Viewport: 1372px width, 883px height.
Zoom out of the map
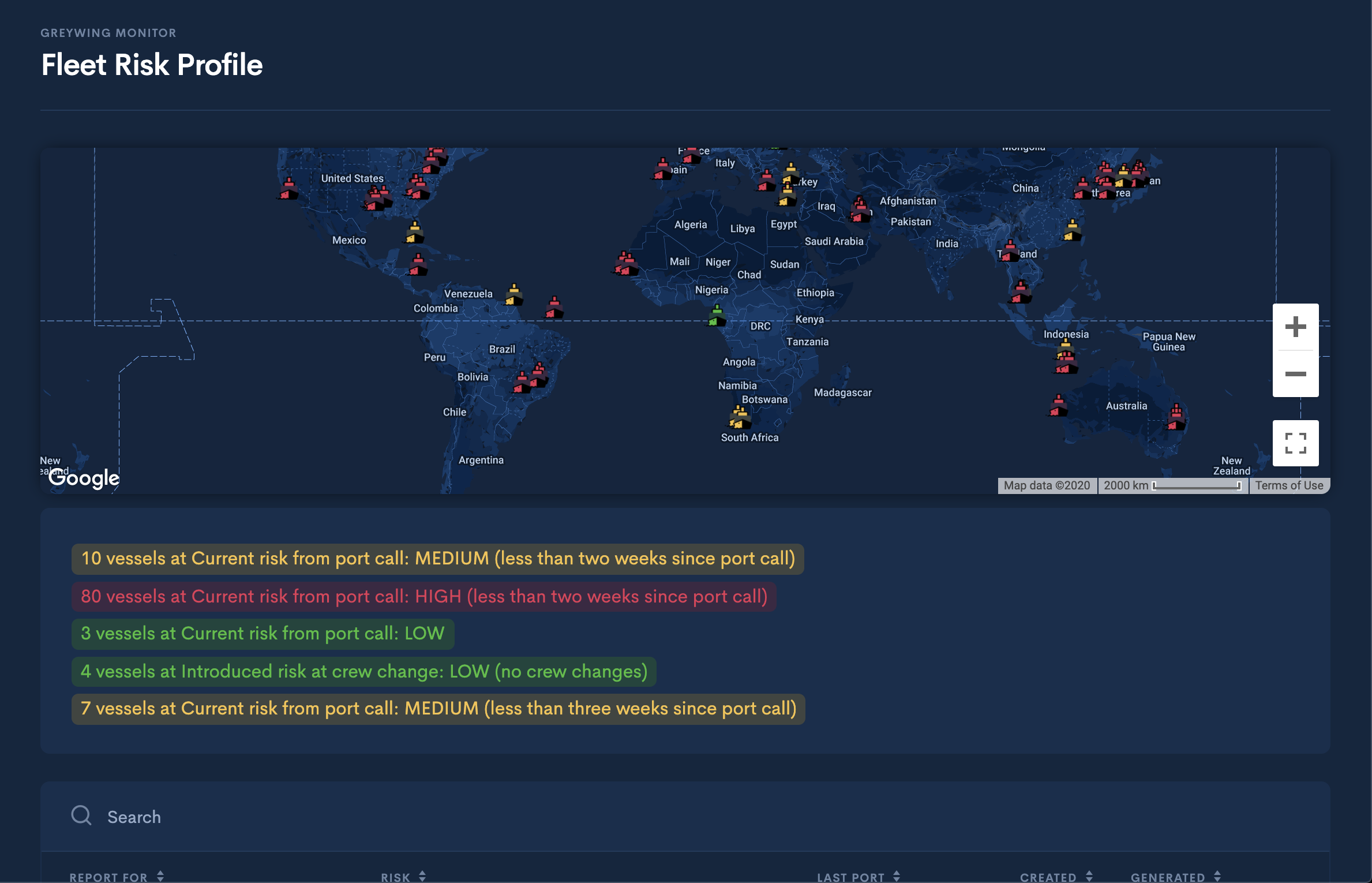[x=1295, y=374]
